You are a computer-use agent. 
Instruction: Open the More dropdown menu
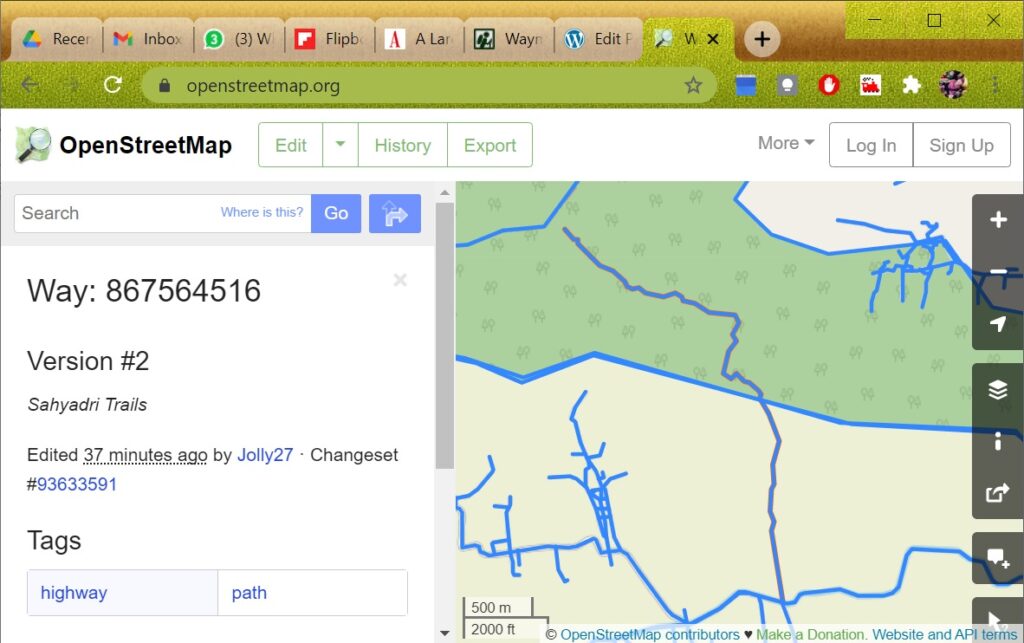point(786,143)
